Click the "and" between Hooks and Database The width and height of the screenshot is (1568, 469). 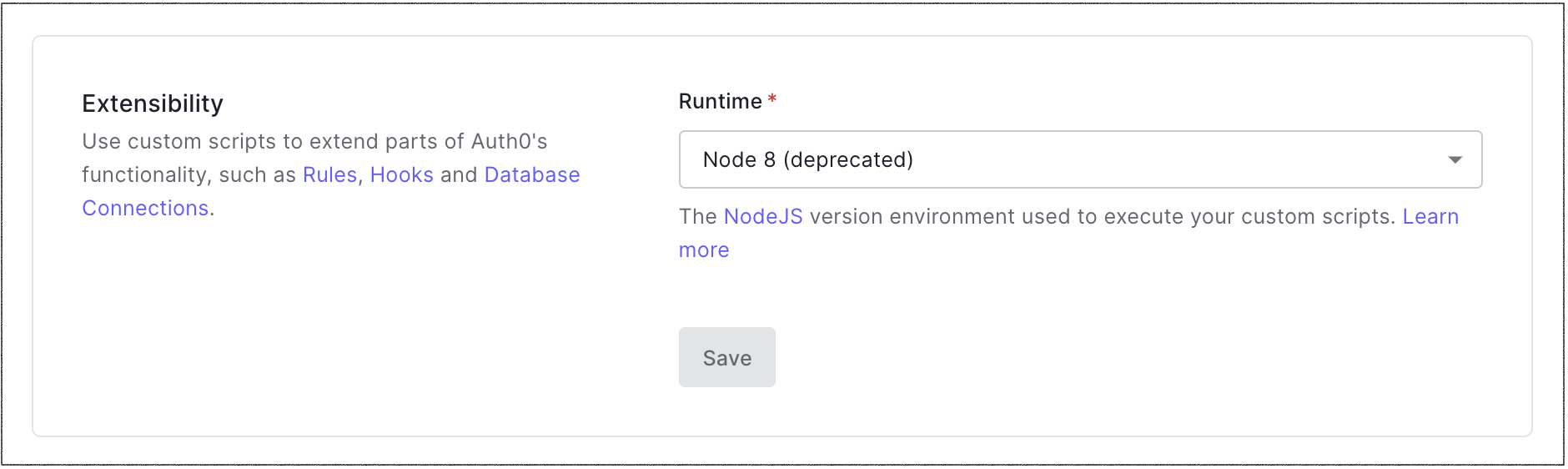click(x=458, y=175)
